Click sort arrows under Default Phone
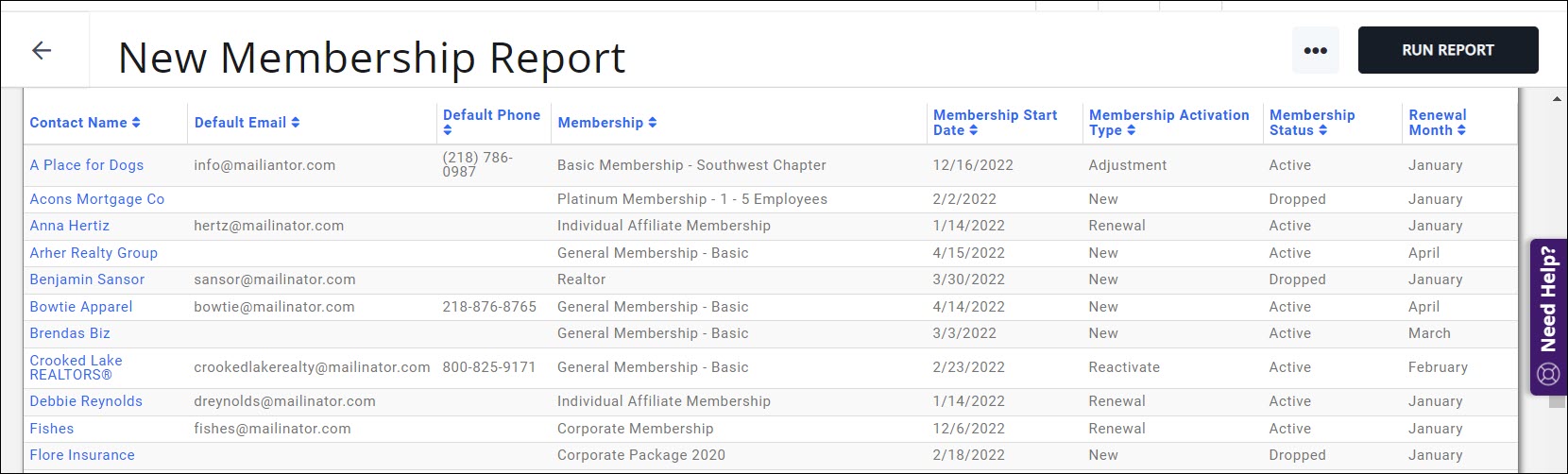1568x474 pixels. (x=448, y=130)
